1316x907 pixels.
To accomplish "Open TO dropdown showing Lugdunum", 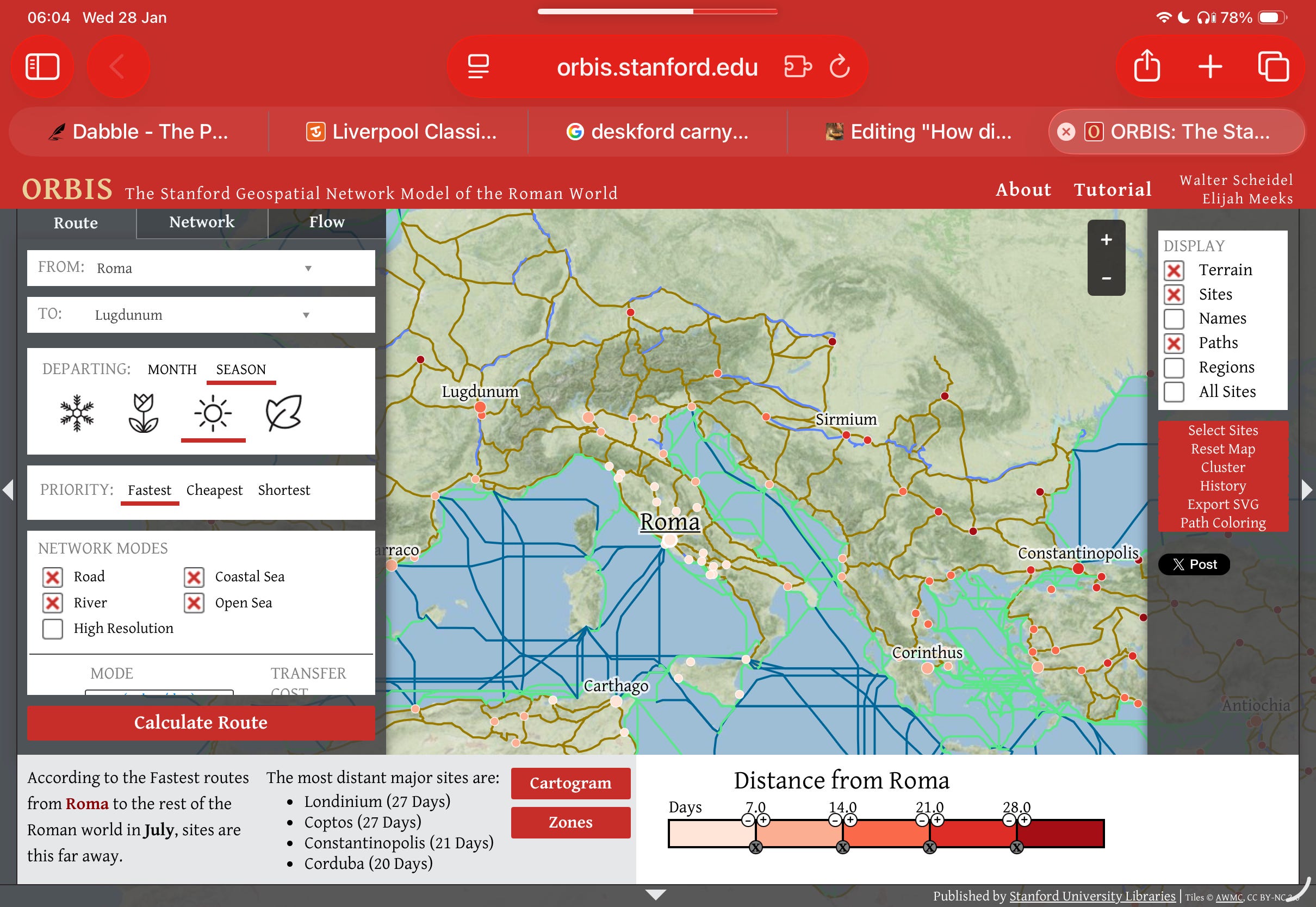I will [x=201, y=315].
